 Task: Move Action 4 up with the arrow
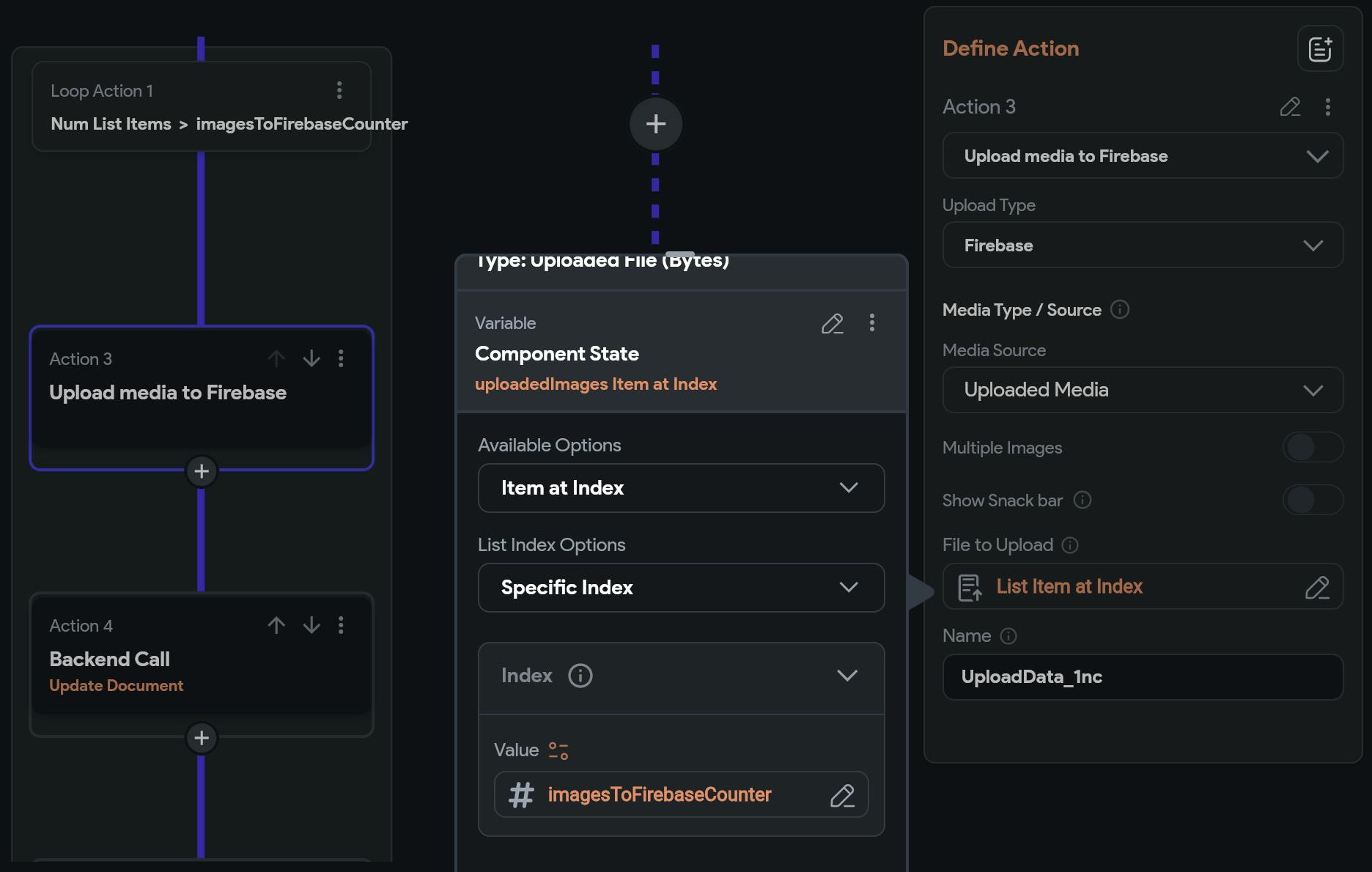pyautogui.click(x=276, y=625)
